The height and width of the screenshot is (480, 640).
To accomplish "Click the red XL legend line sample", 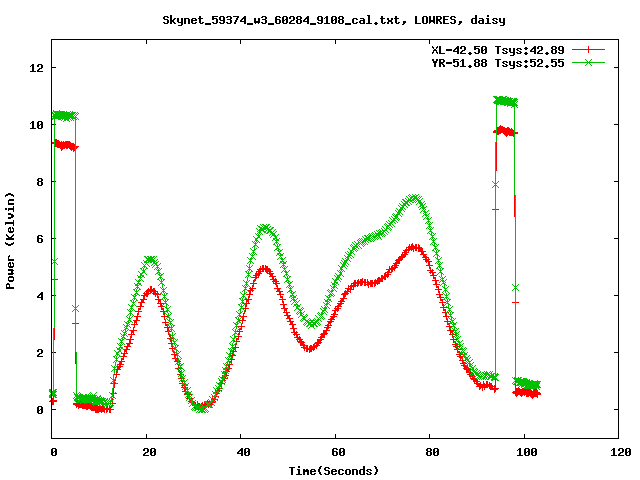I will 588,50.
